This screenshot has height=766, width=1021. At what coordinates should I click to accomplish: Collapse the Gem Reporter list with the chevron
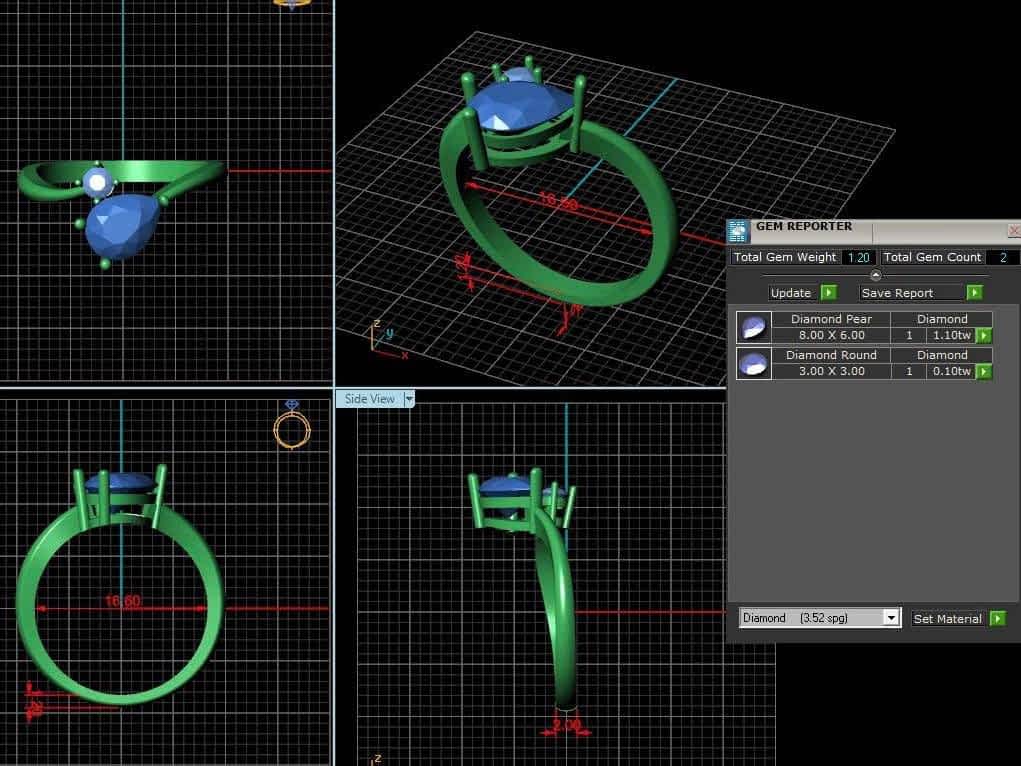pos(876,273)
